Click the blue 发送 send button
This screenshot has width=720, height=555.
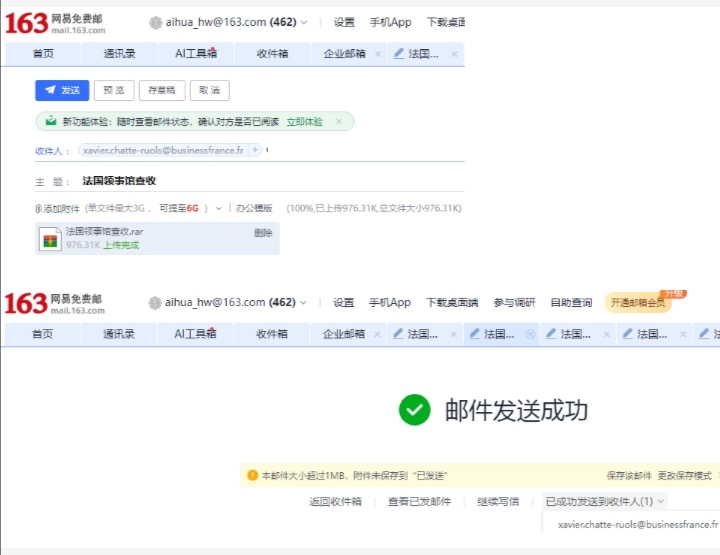click(x=62, y=90)
